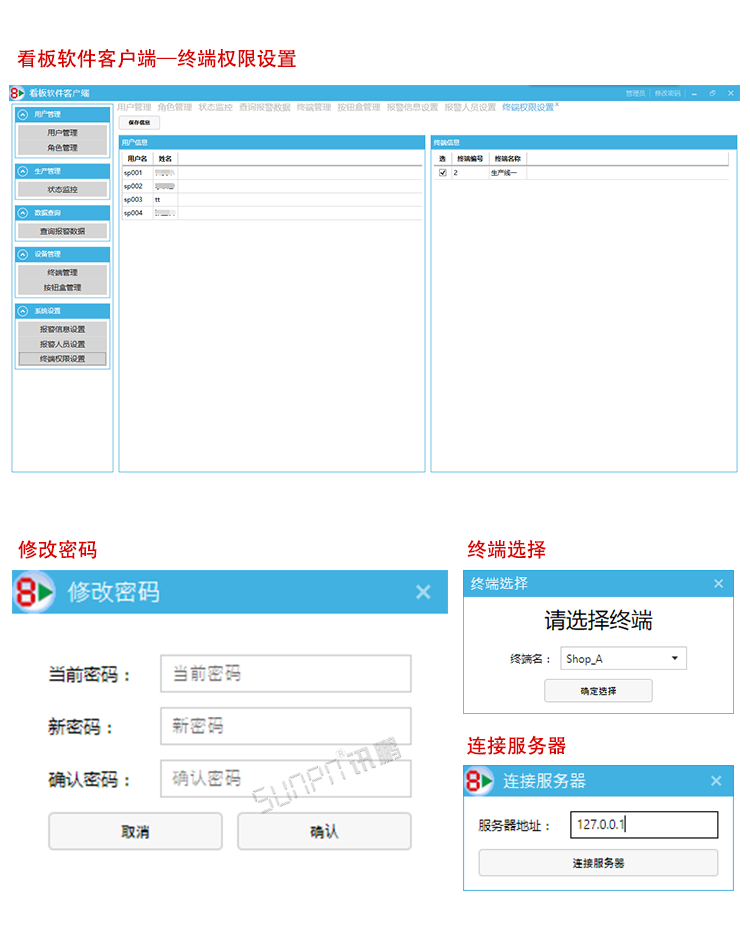This screenshot has height=950, width=750.
Task: Collapse the 用户管理 sidebar section chevron
Action: pyautogui.click(x=23, y=114)
